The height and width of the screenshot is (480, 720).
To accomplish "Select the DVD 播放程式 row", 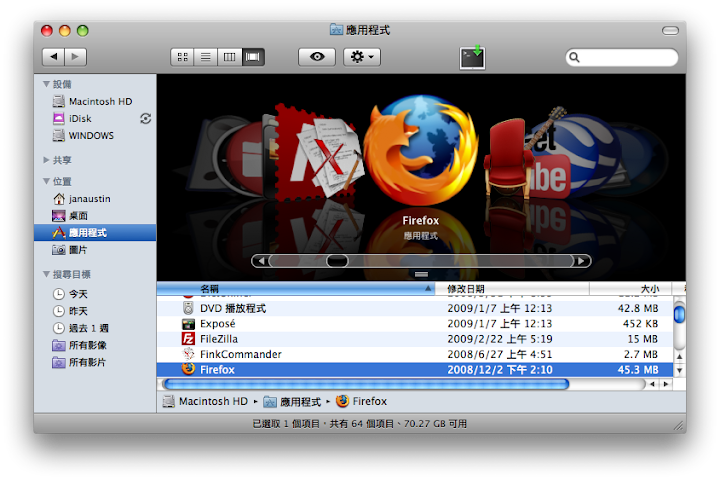I will [415, 308].
